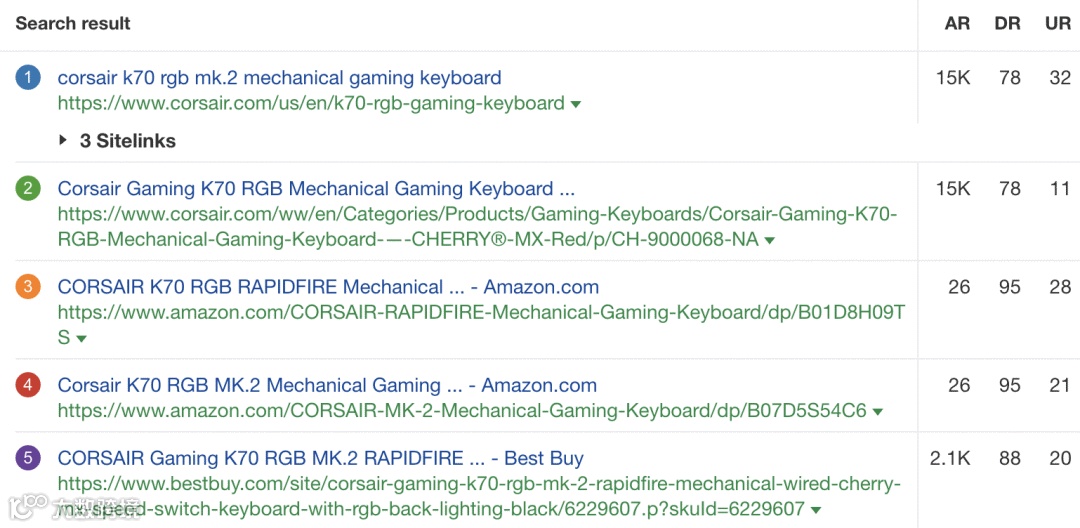Click UR value 21 in result 4 row
The height and width of the screenshot is (528, 1080).
1060,386
